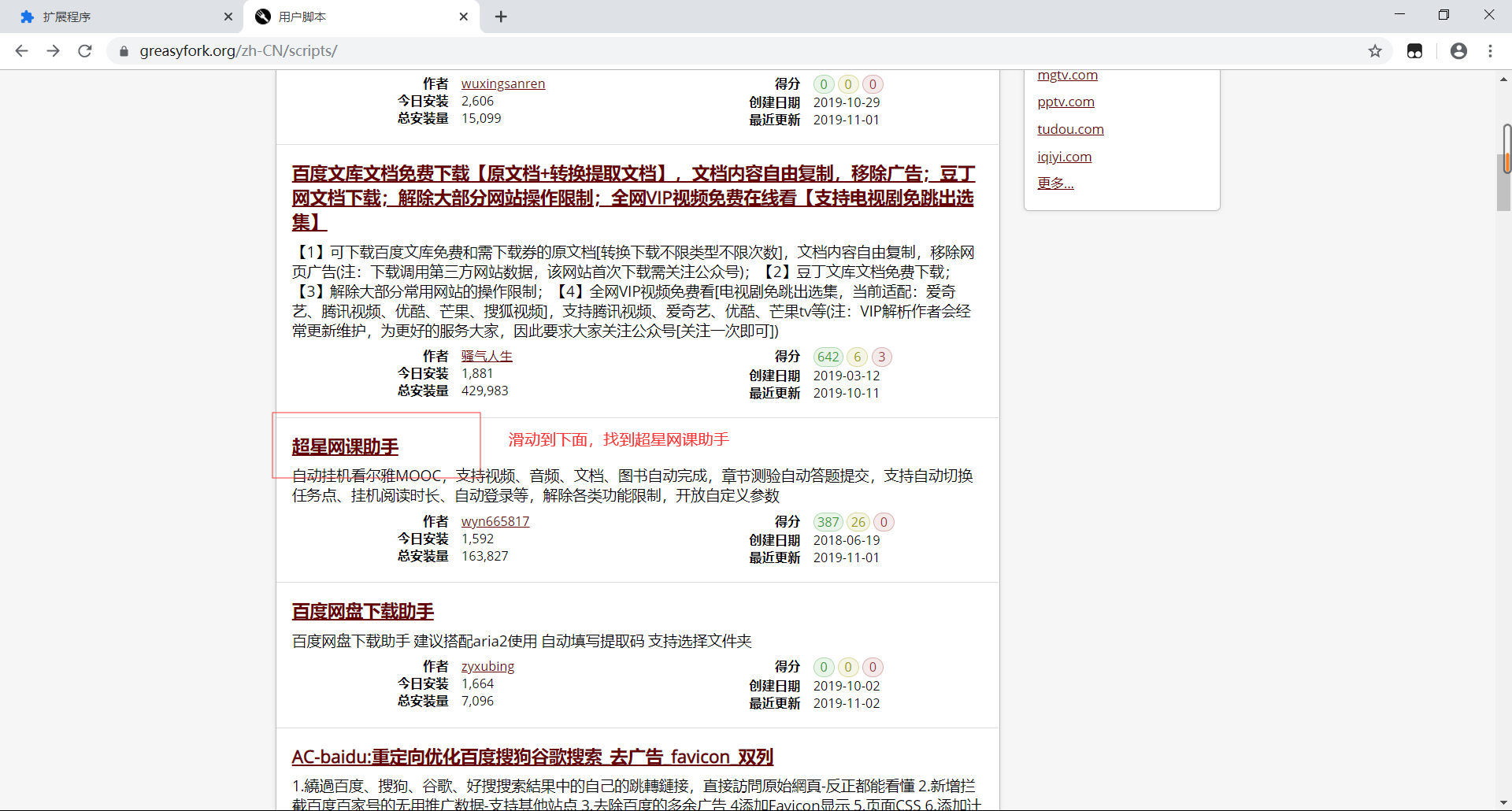Open the 百度网盘下载助手 script link
This screenshot has width=1512, height=811.
pyautogui.click(x=363, y=611)
